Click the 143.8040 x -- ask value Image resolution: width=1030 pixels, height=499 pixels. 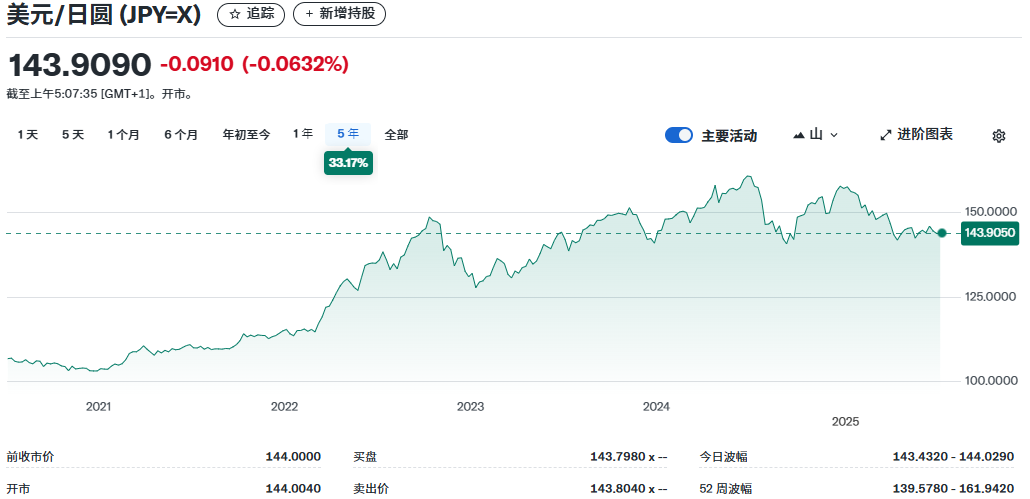click(x=629, y=489)
